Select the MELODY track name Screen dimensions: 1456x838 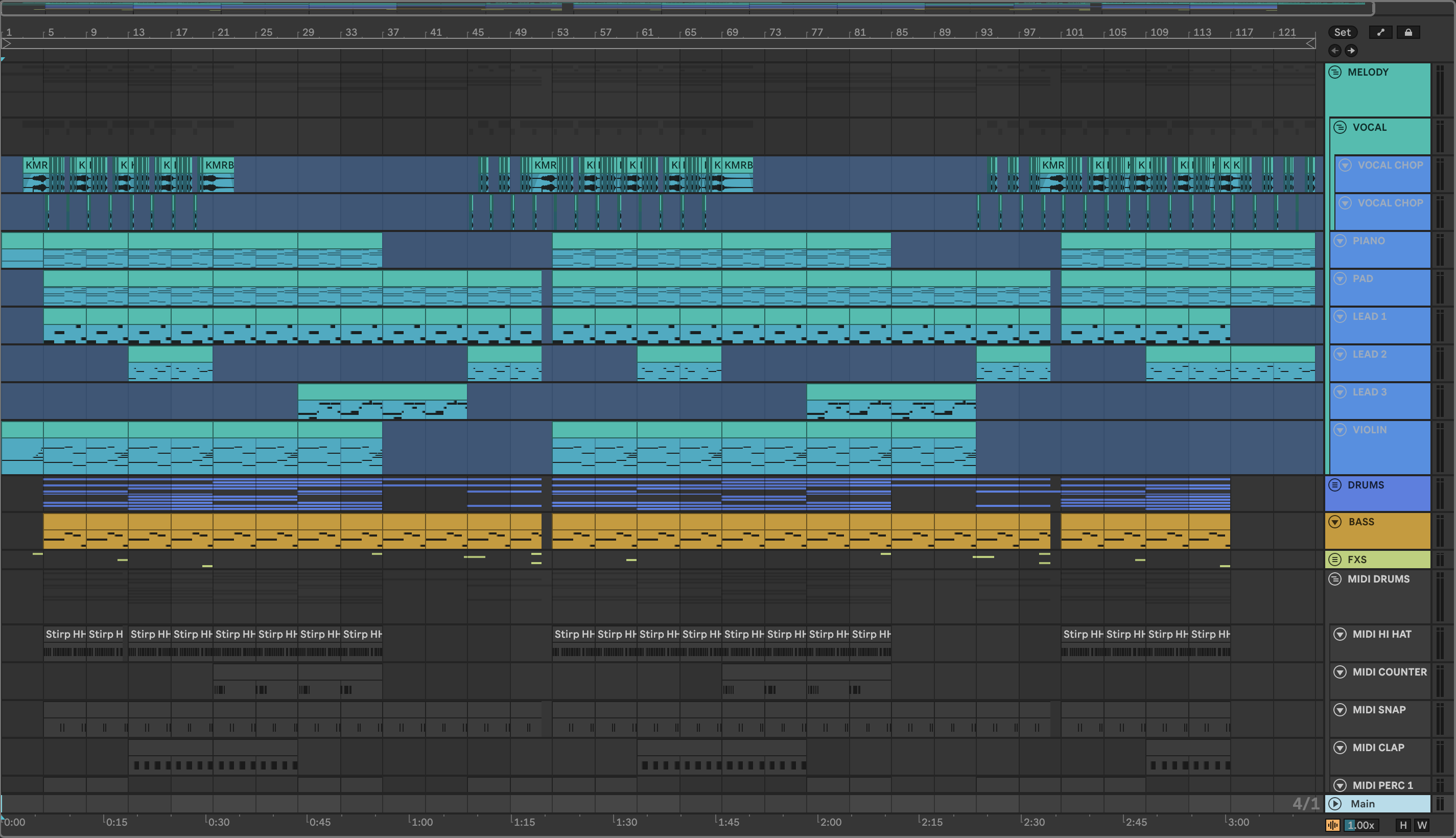tap(1368, 73)
